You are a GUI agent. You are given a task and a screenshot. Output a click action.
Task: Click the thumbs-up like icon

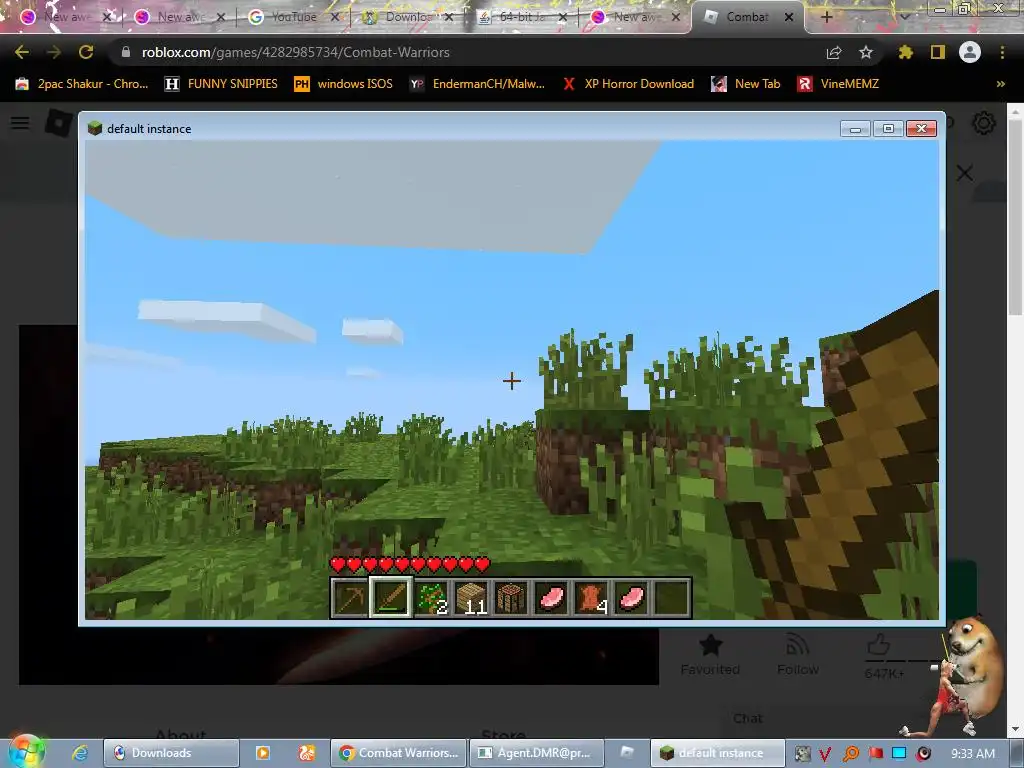coord(879,646)
